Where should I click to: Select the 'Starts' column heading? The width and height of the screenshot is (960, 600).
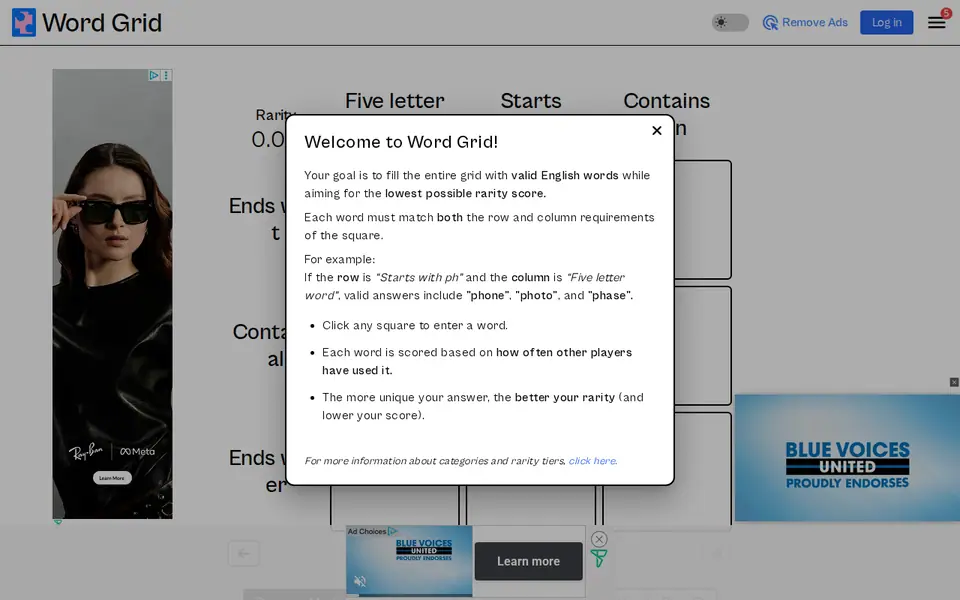[x=531, y=100]
